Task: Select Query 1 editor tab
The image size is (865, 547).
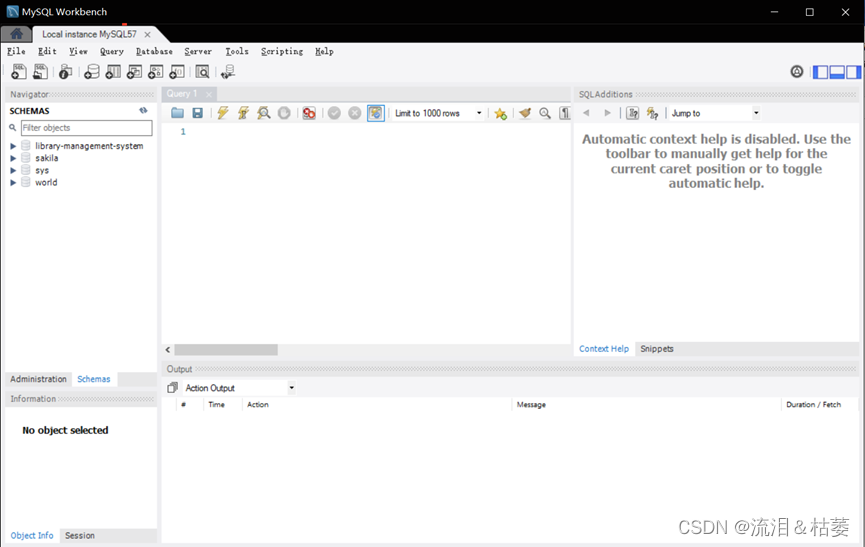Action: pos(182,94)
